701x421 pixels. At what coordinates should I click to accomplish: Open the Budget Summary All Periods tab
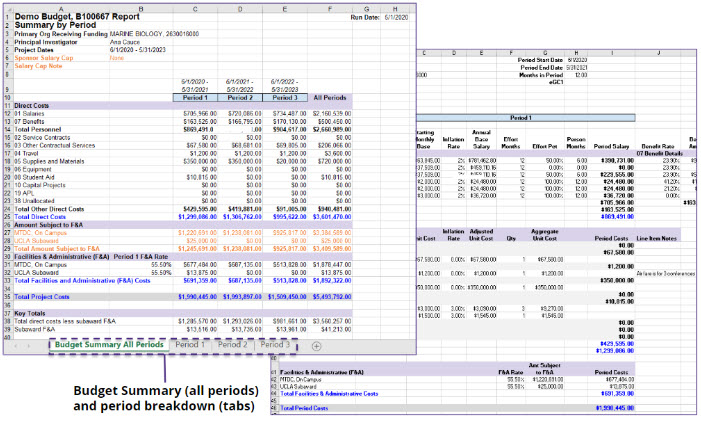(109, 345)
